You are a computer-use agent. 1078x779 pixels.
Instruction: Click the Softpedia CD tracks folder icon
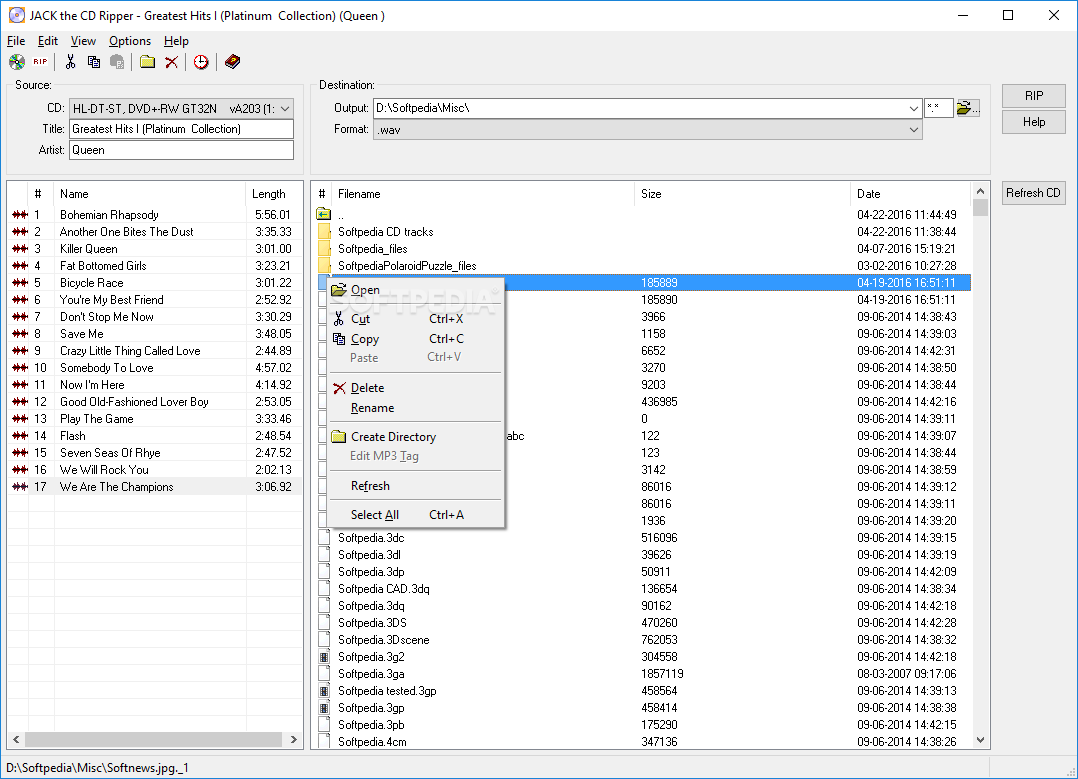coord(324,232)
